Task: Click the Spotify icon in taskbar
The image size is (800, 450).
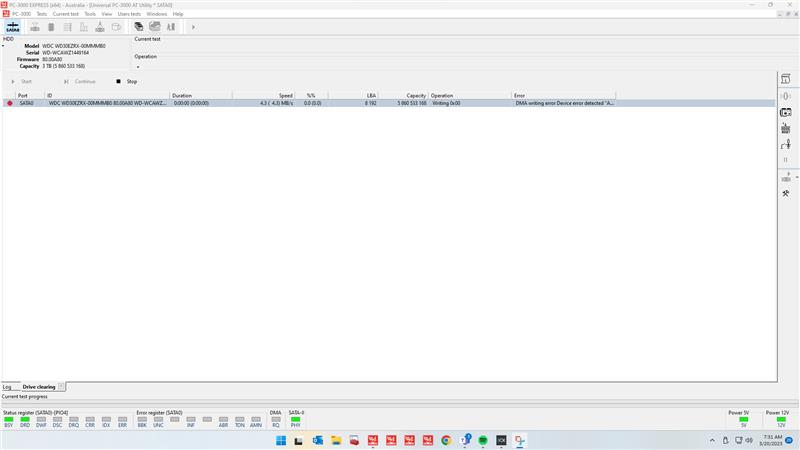Action: point(483,440)
